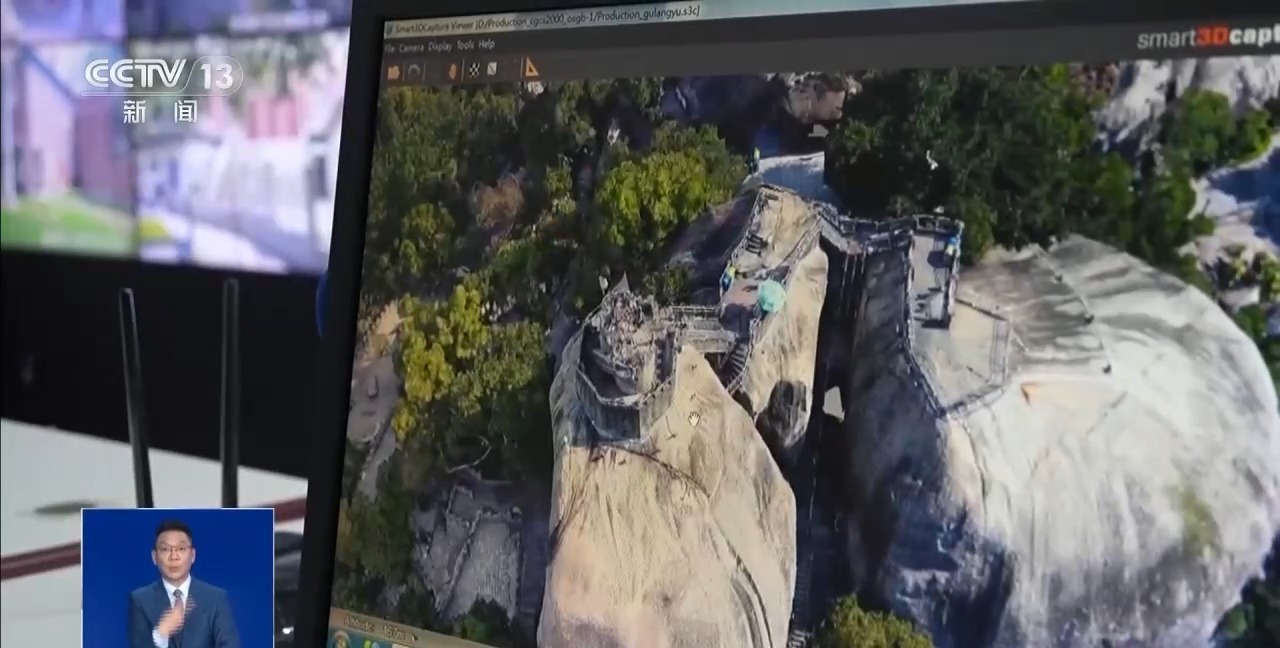Screen dimensions: 1280x648
Task: Select the orange triangle measurement tool
Action: coord(529,68)
